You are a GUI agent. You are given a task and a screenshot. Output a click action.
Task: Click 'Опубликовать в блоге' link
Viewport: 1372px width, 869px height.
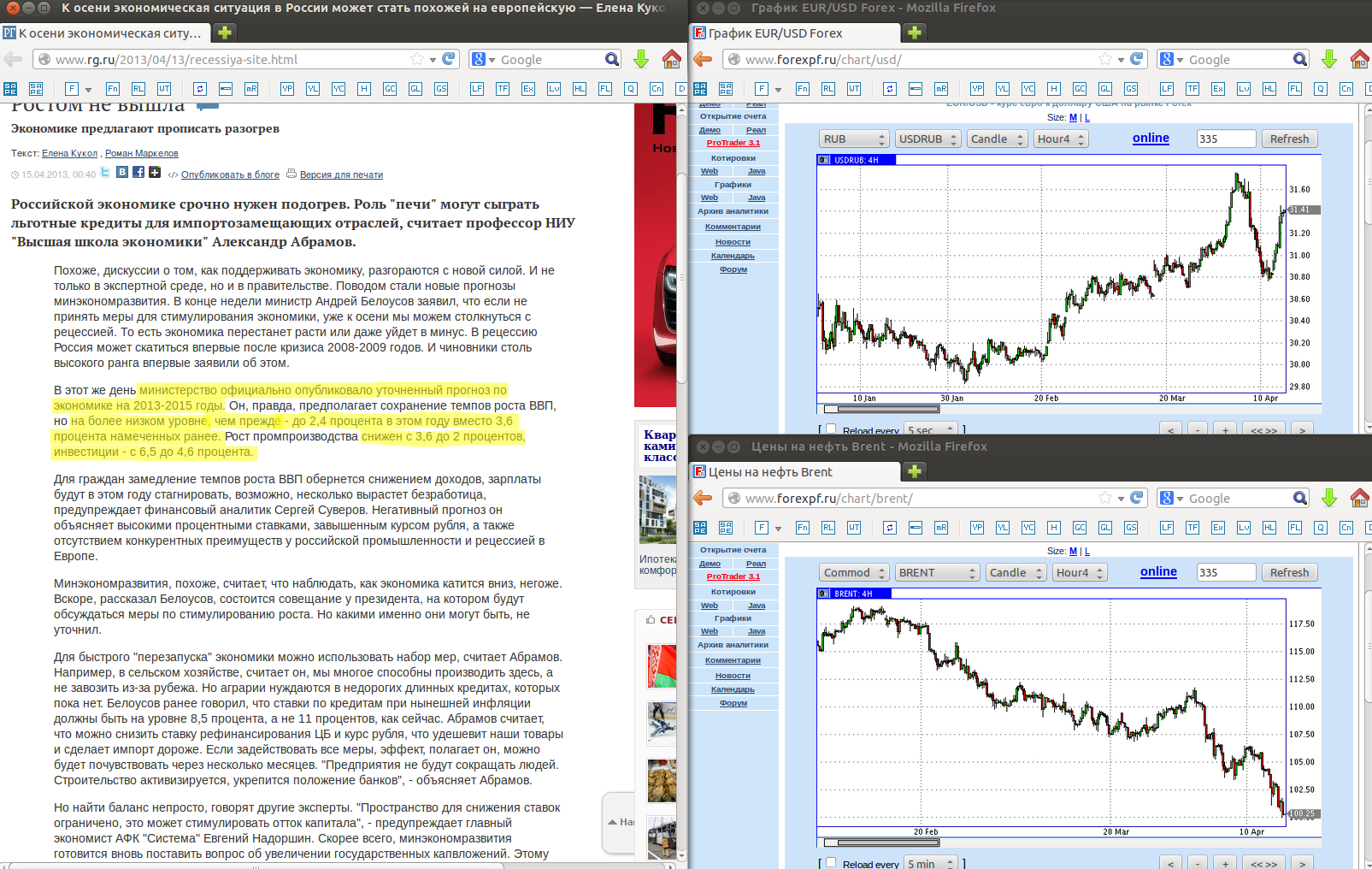point(230,174)
